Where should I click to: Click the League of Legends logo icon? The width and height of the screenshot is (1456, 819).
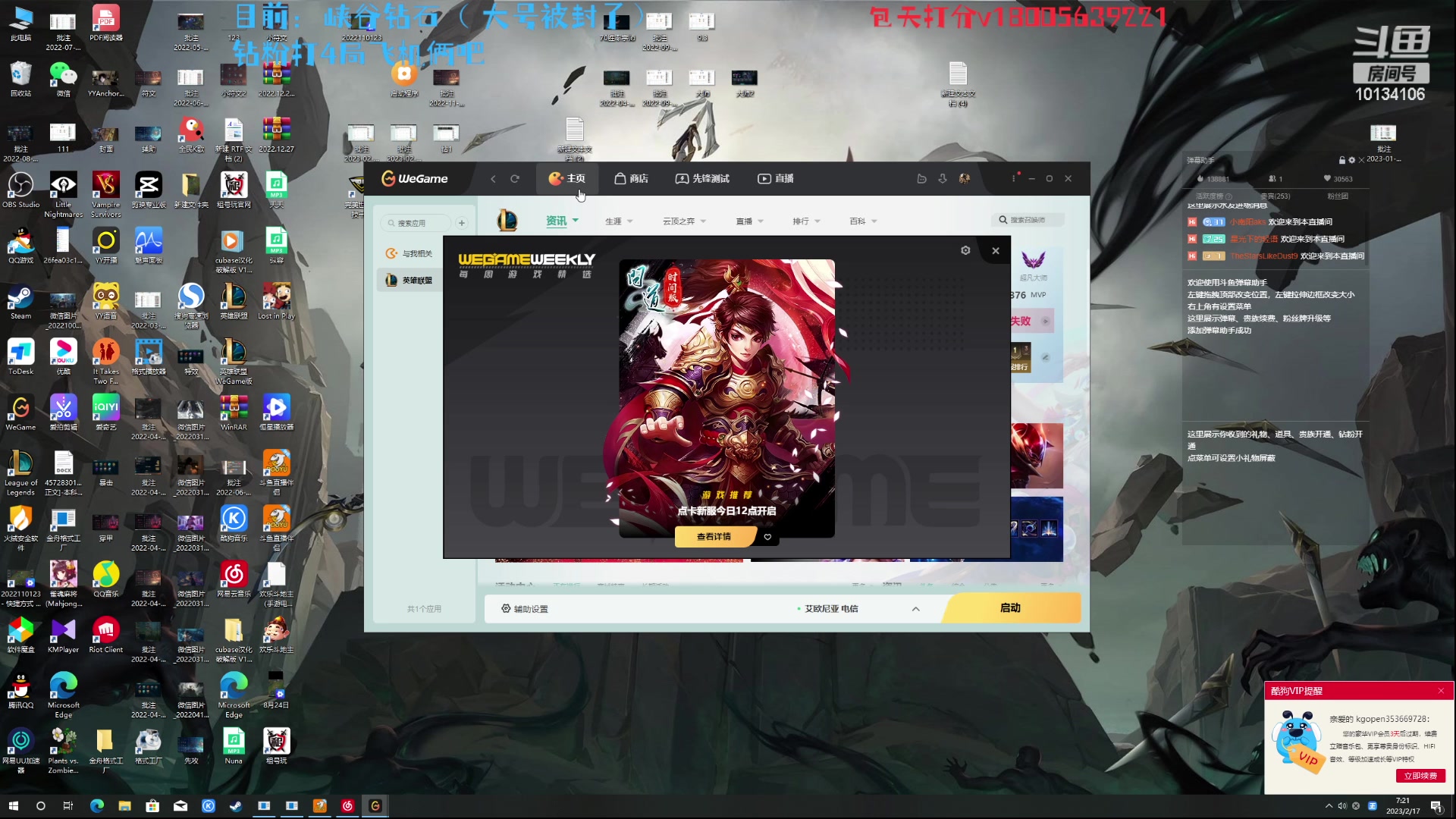pyautogui.click(x=507, y=221)
